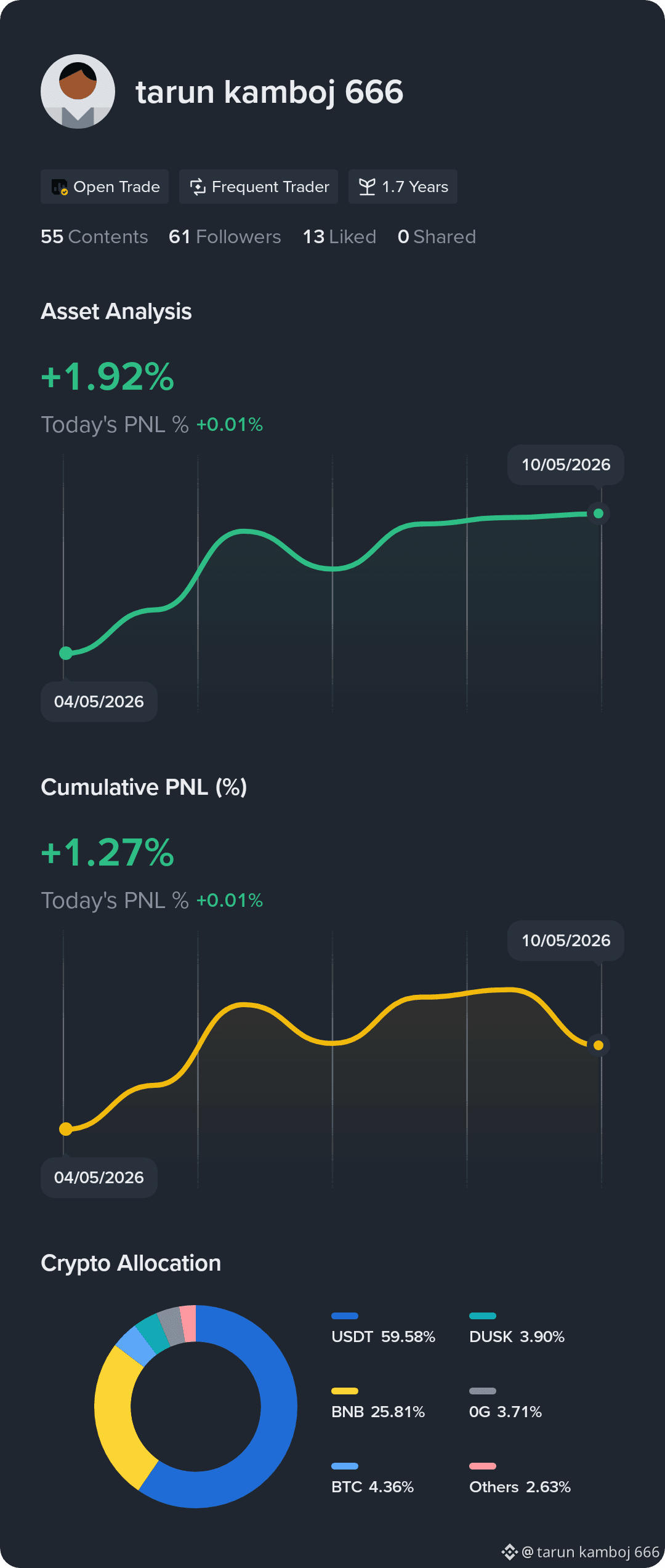Screen dimensions: 665x1568
Task: Click the 1.7 Years sprout icon
Action: coord(367,187)
